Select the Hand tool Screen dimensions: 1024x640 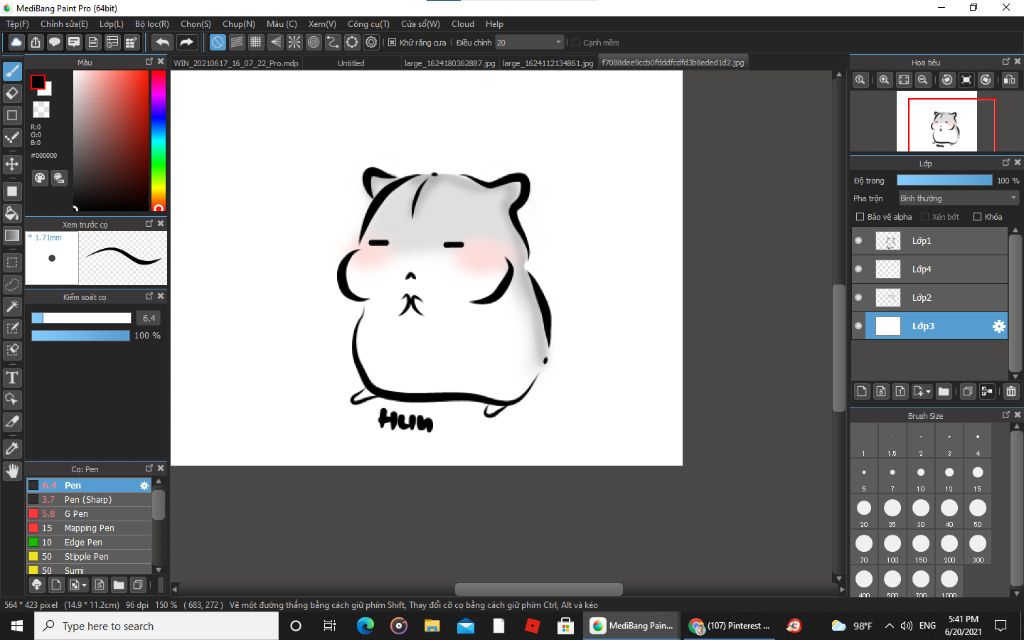(12, 471)
